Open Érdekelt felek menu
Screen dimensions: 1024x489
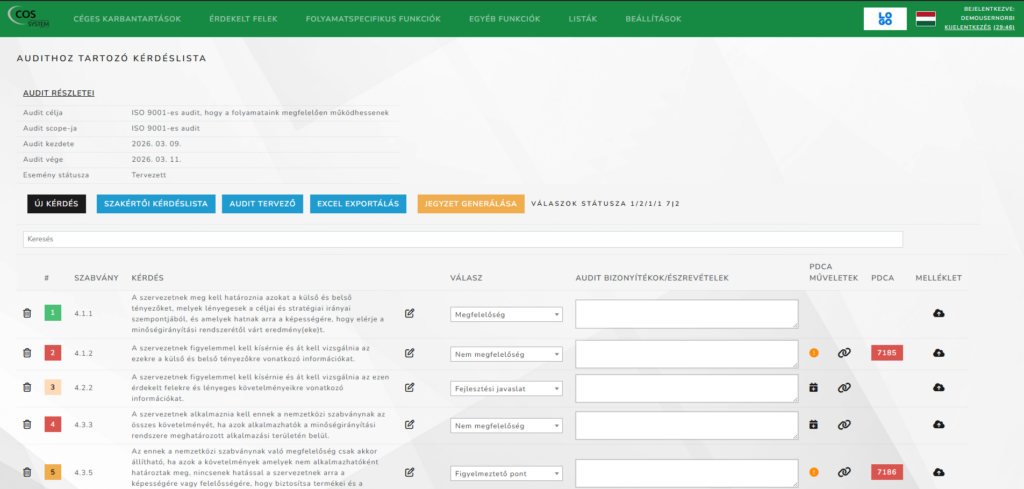tap(243, 19)
